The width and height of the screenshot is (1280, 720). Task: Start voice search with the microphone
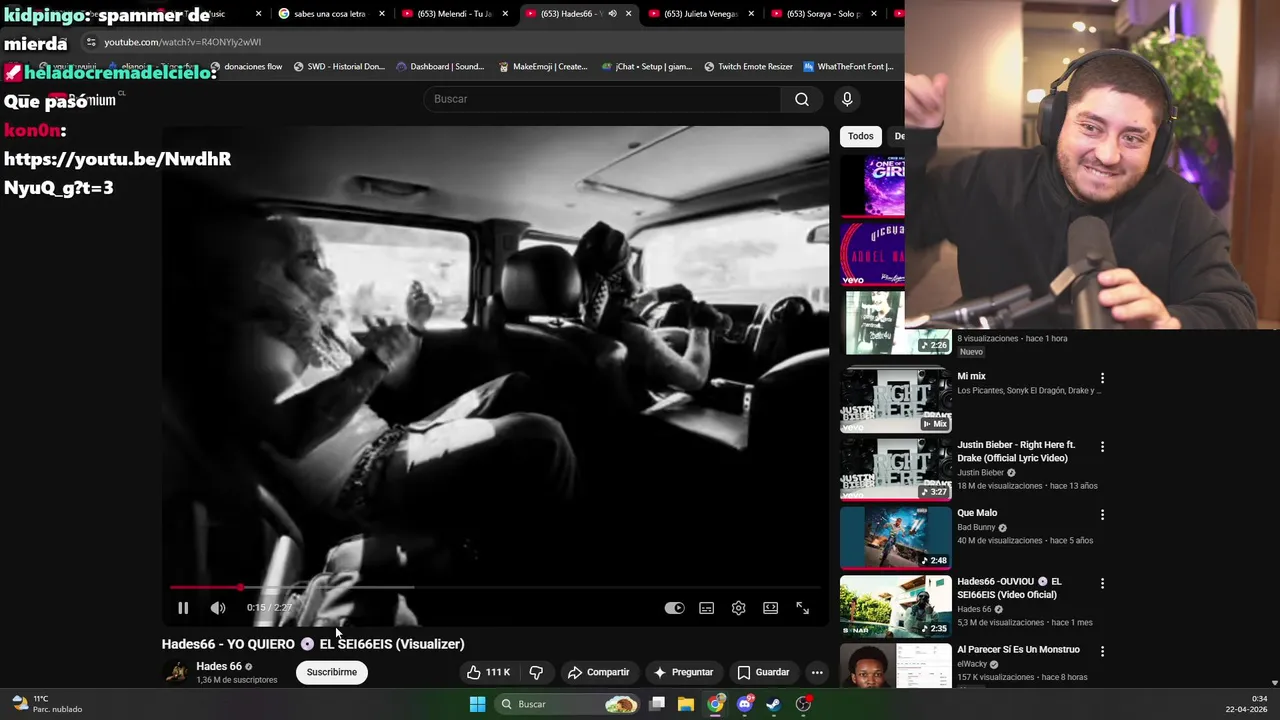point(847,99)
